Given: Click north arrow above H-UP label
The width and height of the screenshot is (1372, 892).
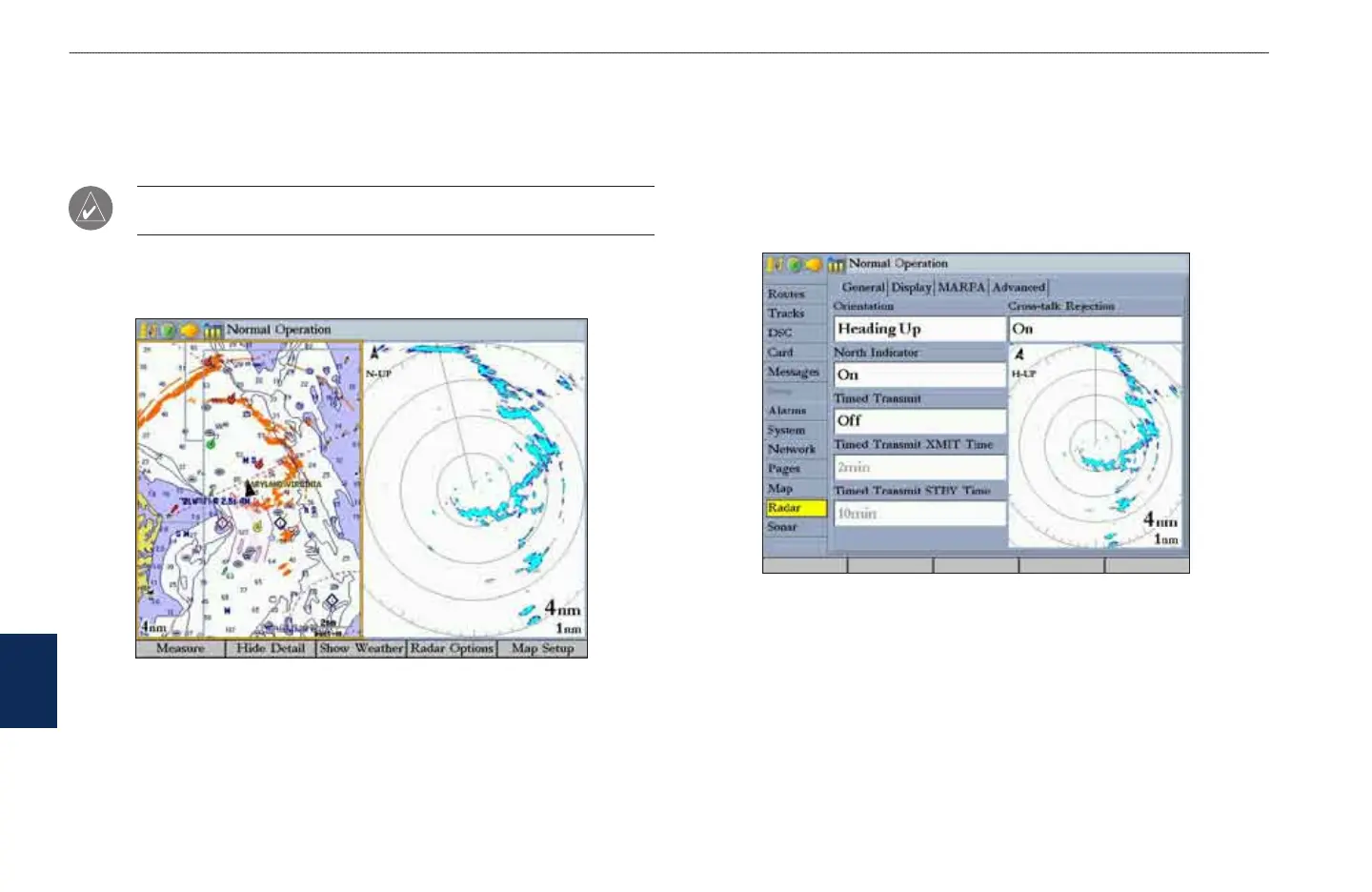Looking at the screenshot, I should (x=1019, y=355).
